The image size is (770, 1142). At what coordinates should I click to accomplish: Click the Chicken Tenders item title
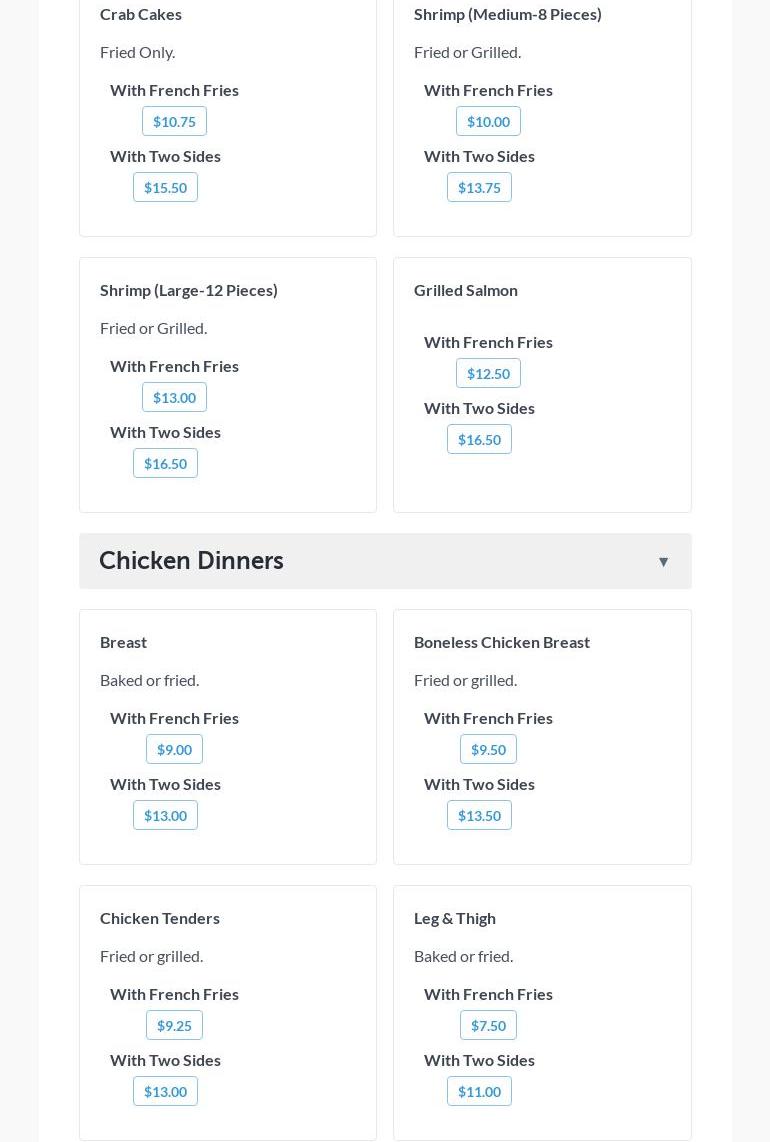[x=160, y=918]
